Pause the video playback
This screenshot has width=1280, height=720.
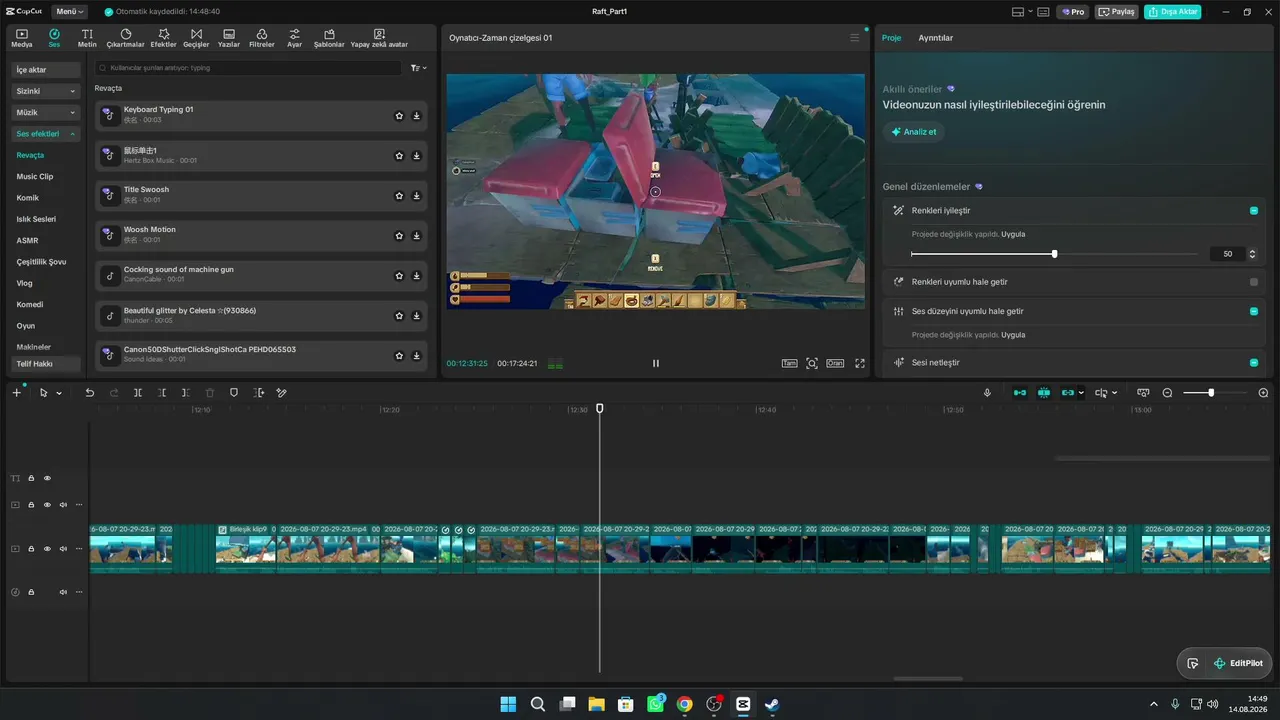point(656,363)
